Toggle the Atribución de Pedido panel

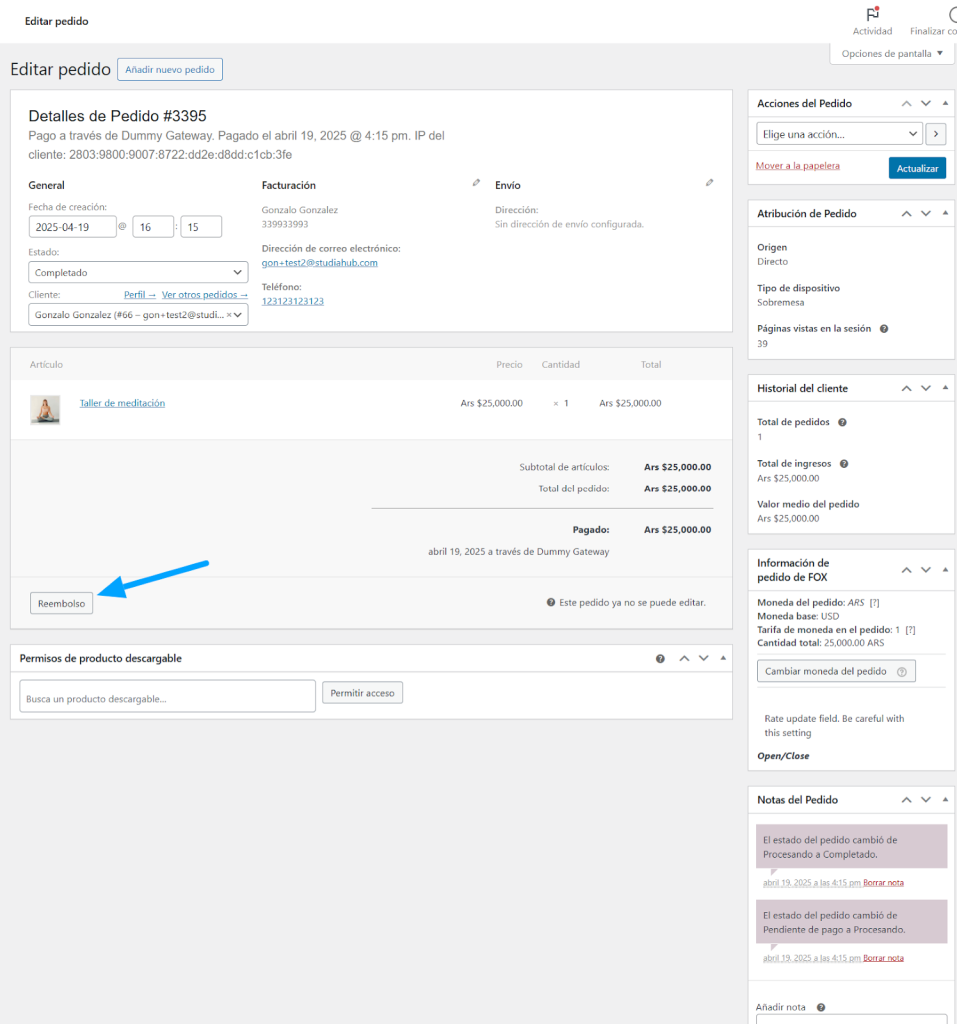tap(946, 213)
